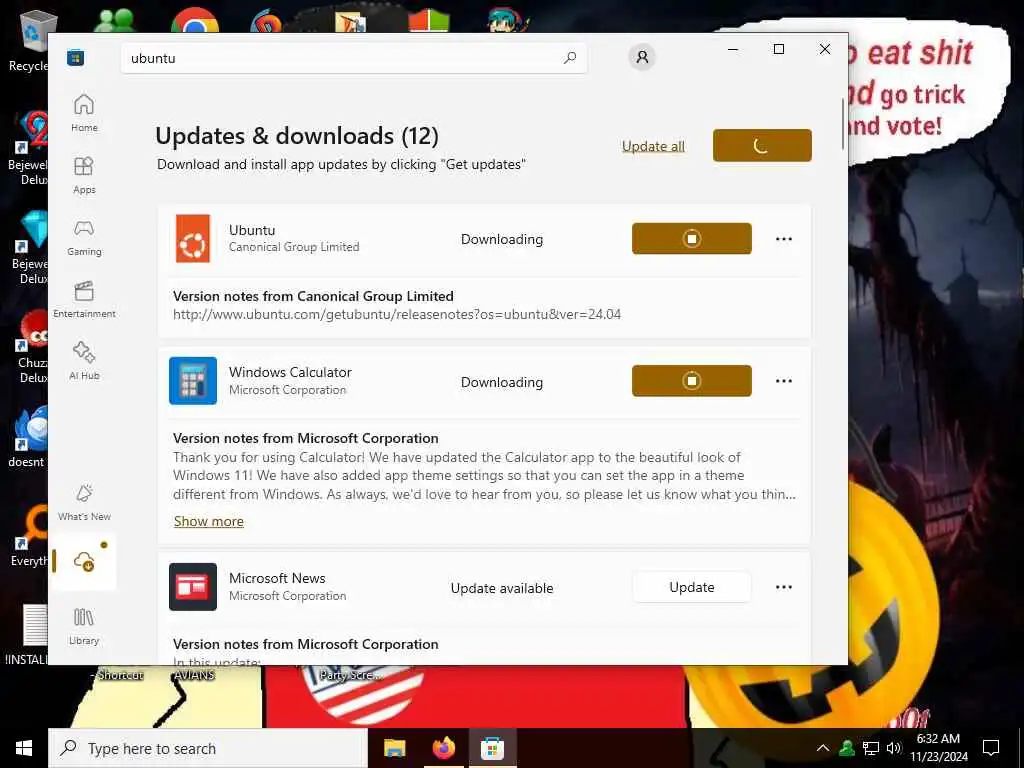This screenshot has width=1024, height=768.
Task: Click the taskbar search box
Action: pos(208,748)
